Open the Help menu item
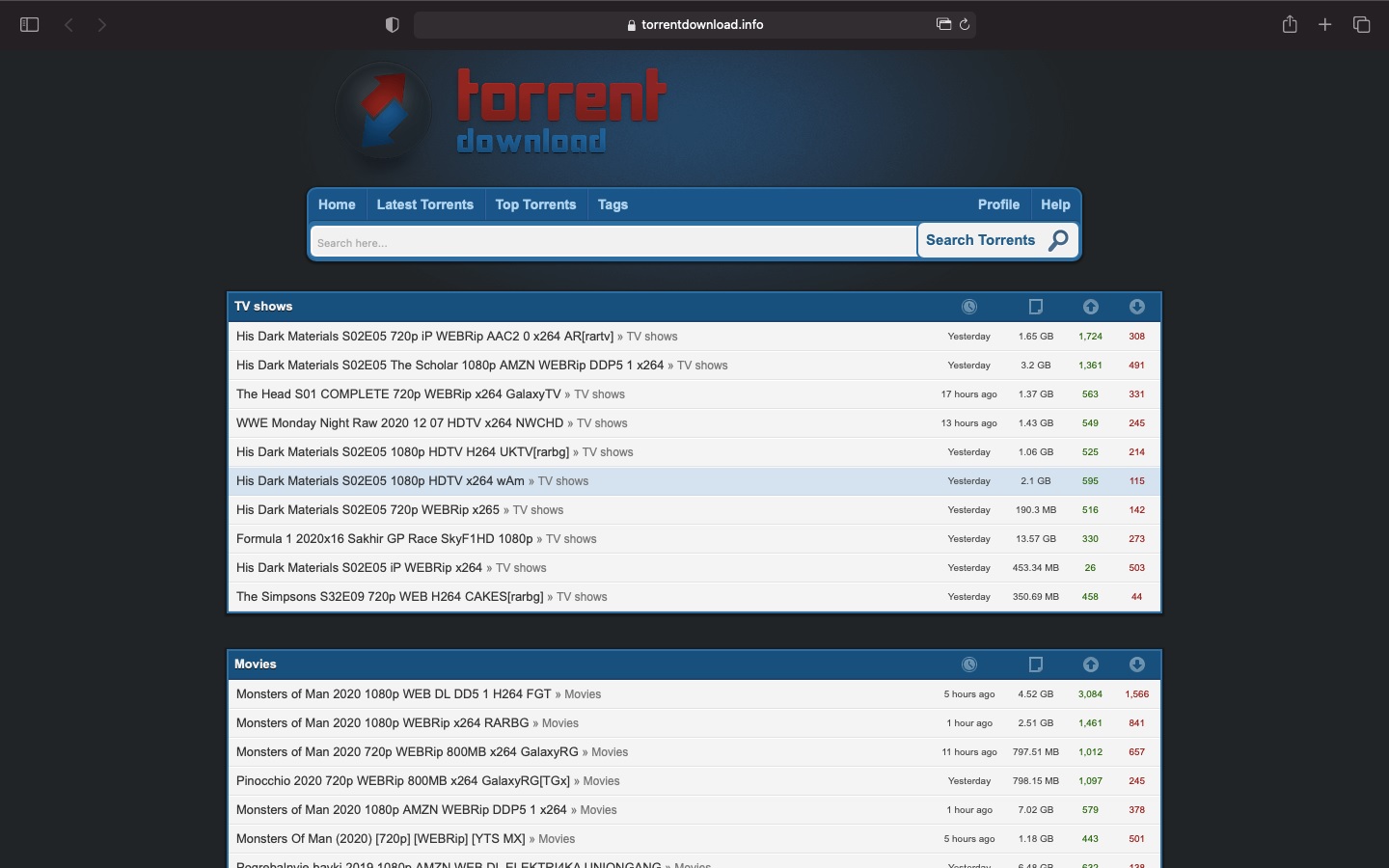Image resolution: width=1389 pixels, height=868 pixels. click(1055, 204)
